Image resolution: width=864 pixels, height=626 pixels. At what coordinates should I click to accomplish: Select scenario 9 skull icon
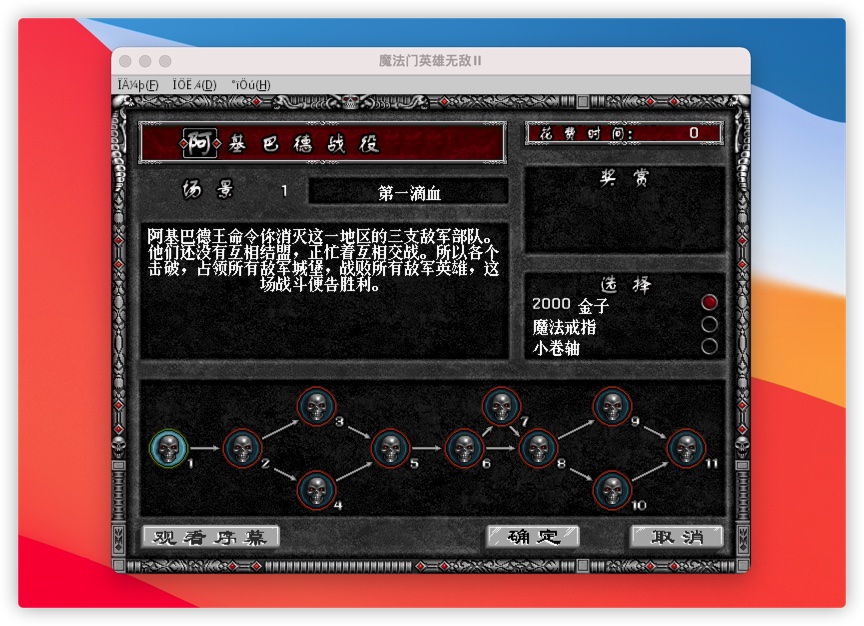click(612, 406)
